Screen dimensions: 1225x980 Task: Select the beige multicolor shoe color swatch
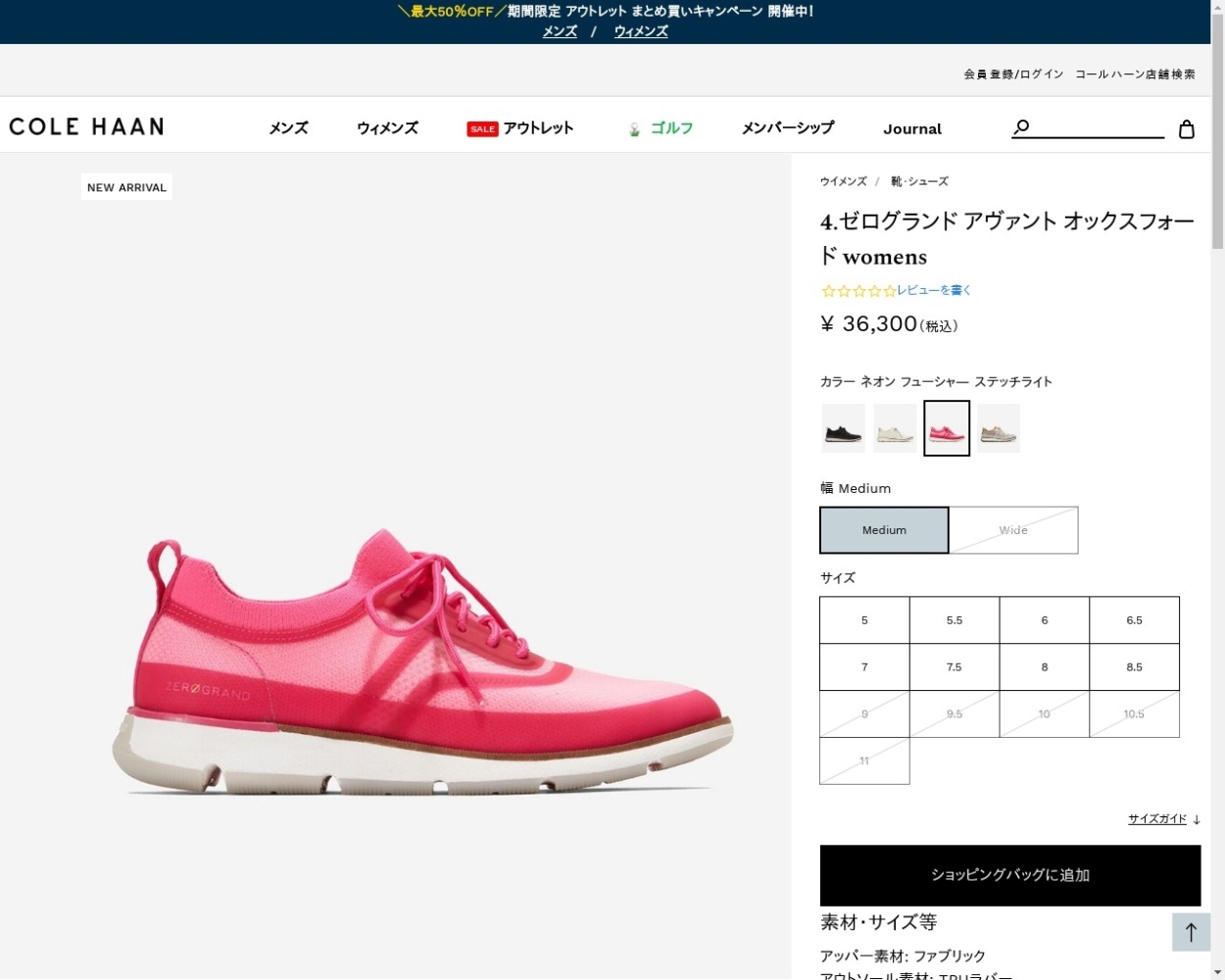click(x=999, y=428)
